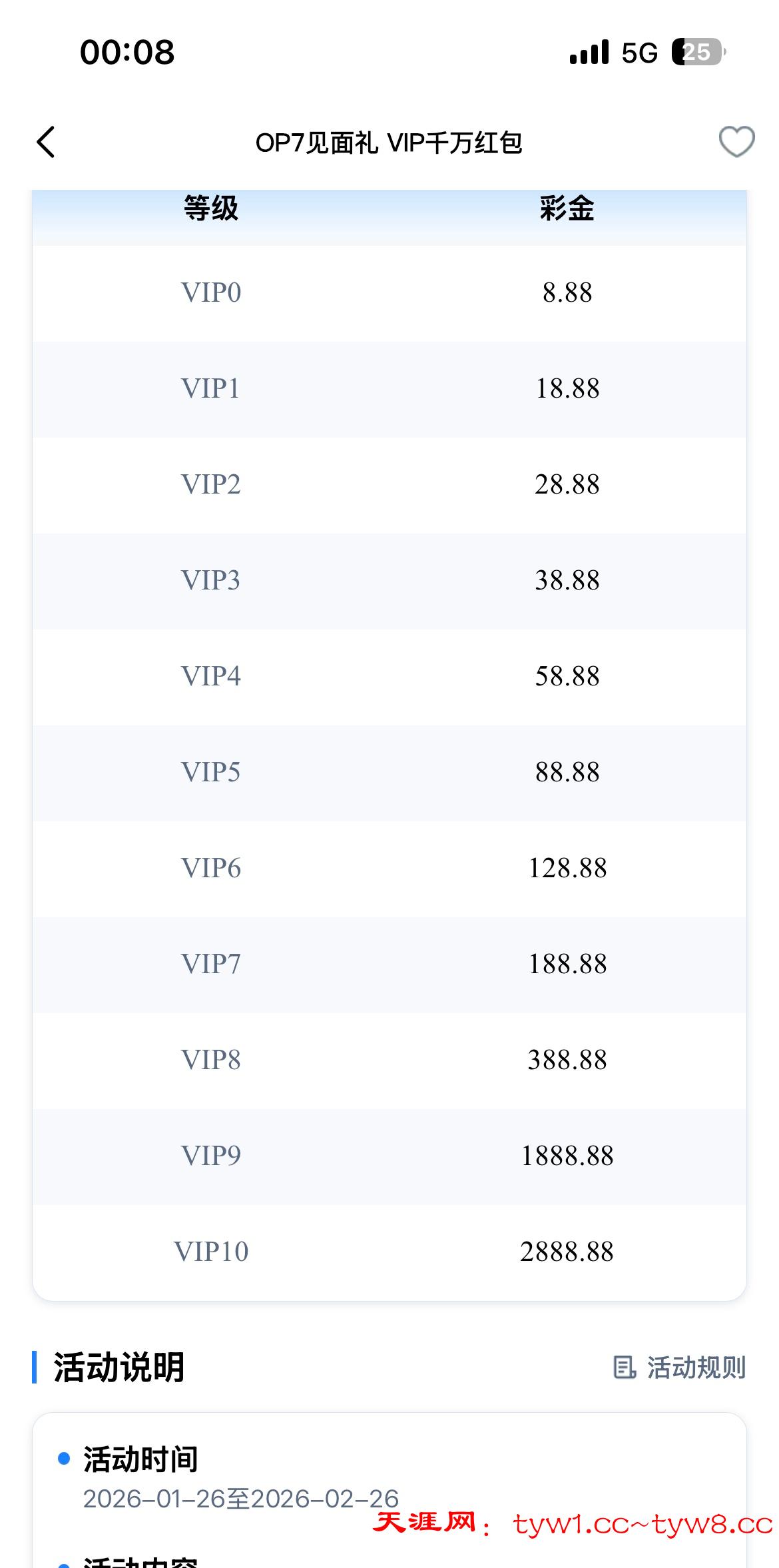779x1568 pixels.
Task: Tap the back arrow icon
Action: click(x=45, y=142)
